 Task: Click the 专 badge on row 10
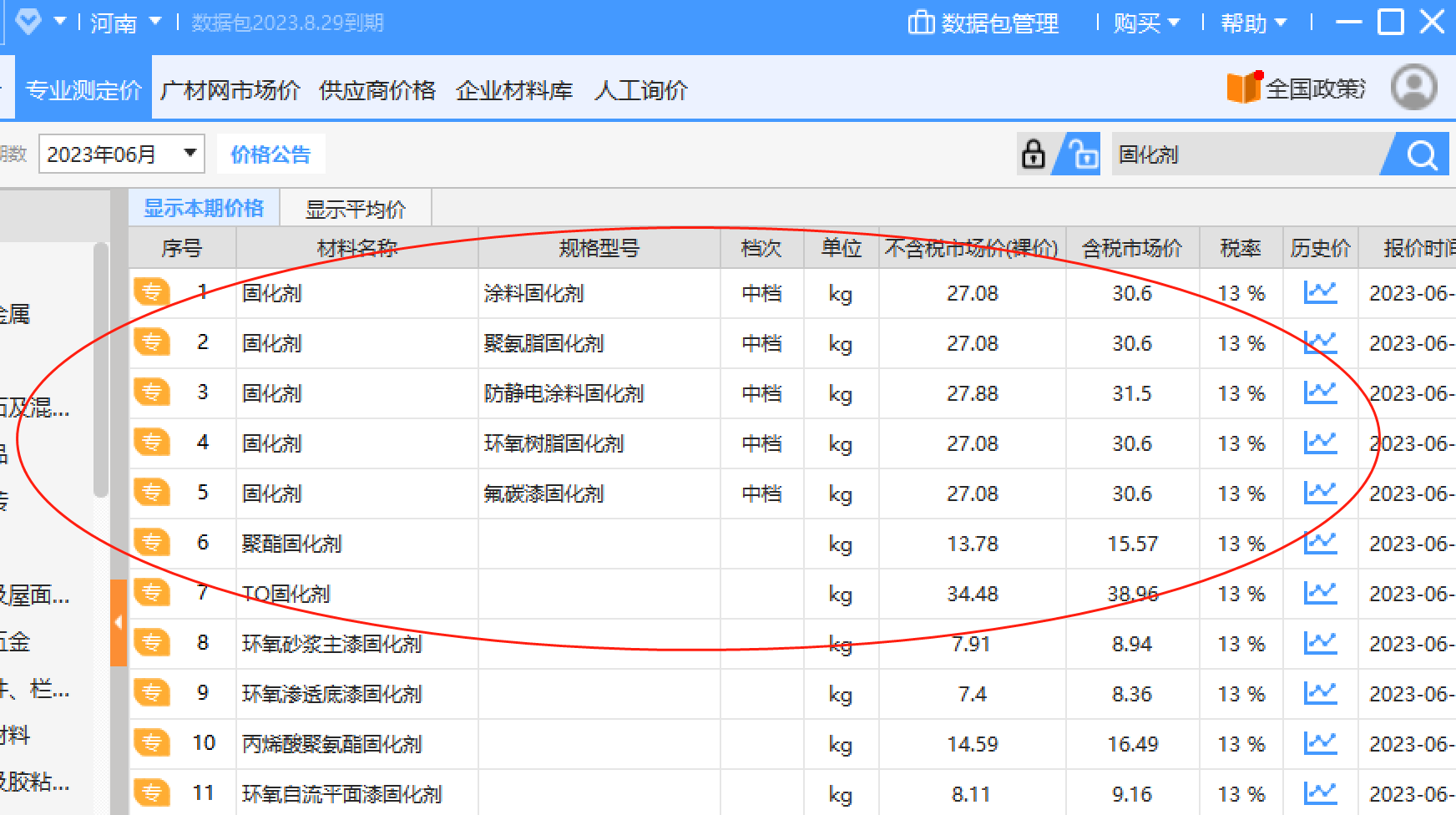click(x=152, y=743)
